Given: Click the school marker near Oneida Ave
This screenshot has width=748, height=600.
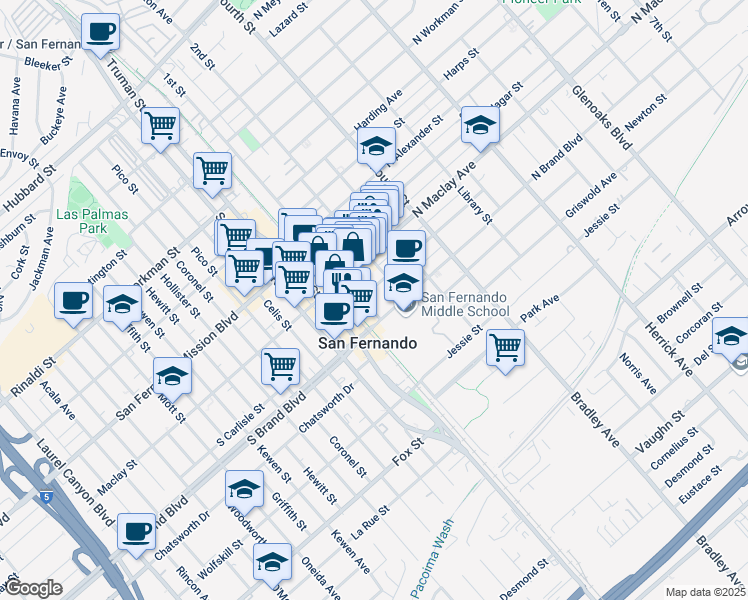Looking at the screenshot, I should click(272, 562).
